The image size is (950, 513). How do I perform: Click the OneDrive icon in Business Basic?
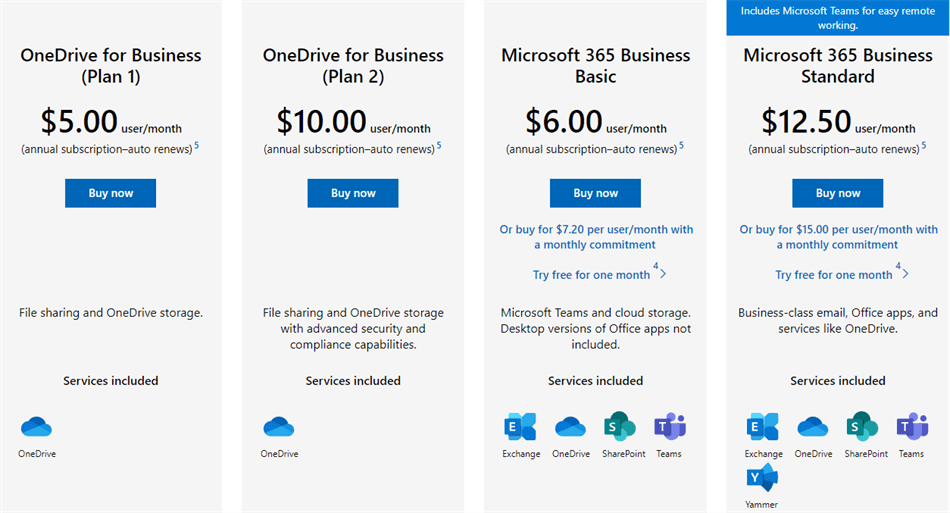(570, 427)
